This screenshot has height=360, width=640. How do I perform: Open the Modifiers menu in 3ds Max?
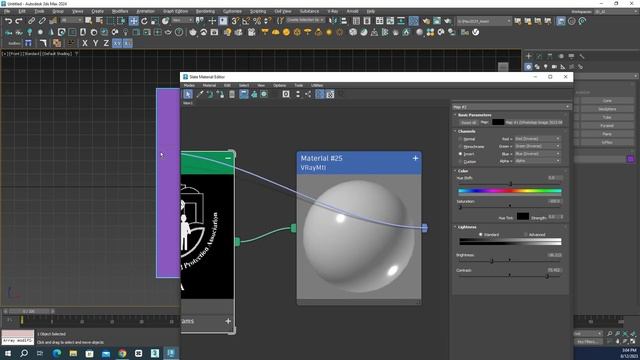pyautogui.click(x=120, y=11)
